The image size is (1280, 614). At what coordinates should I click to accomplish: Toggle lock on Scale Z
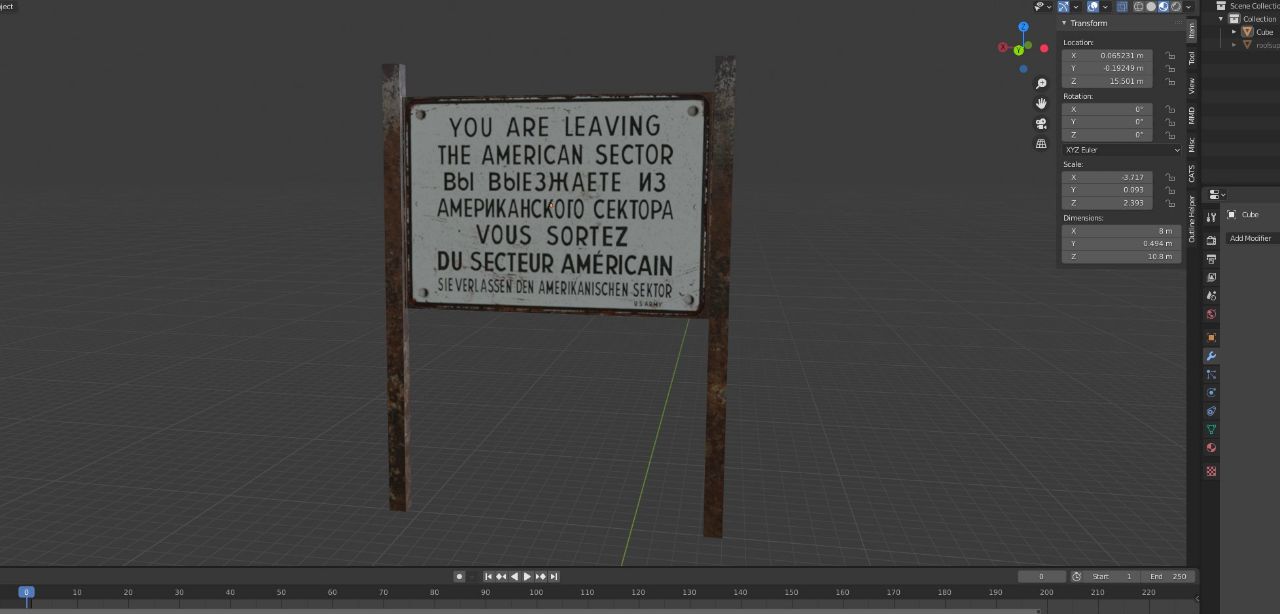(1170, 204)
